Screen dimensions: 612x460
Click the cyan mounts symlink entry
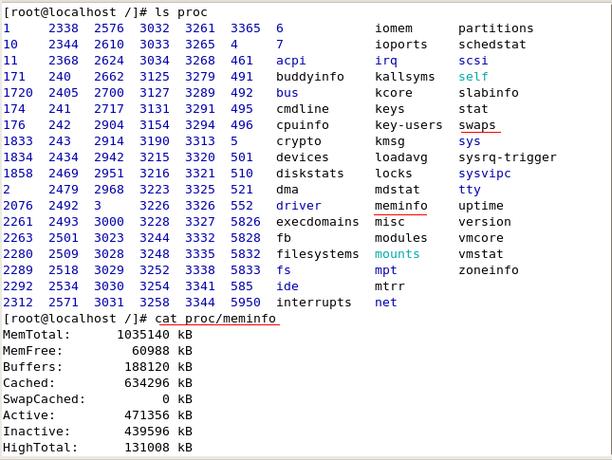(x=397, y=254)
